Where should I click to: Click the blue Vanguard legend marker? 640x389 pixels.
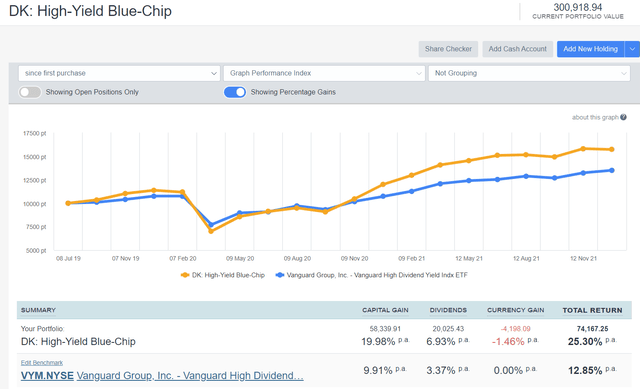[x=280, y=275]
